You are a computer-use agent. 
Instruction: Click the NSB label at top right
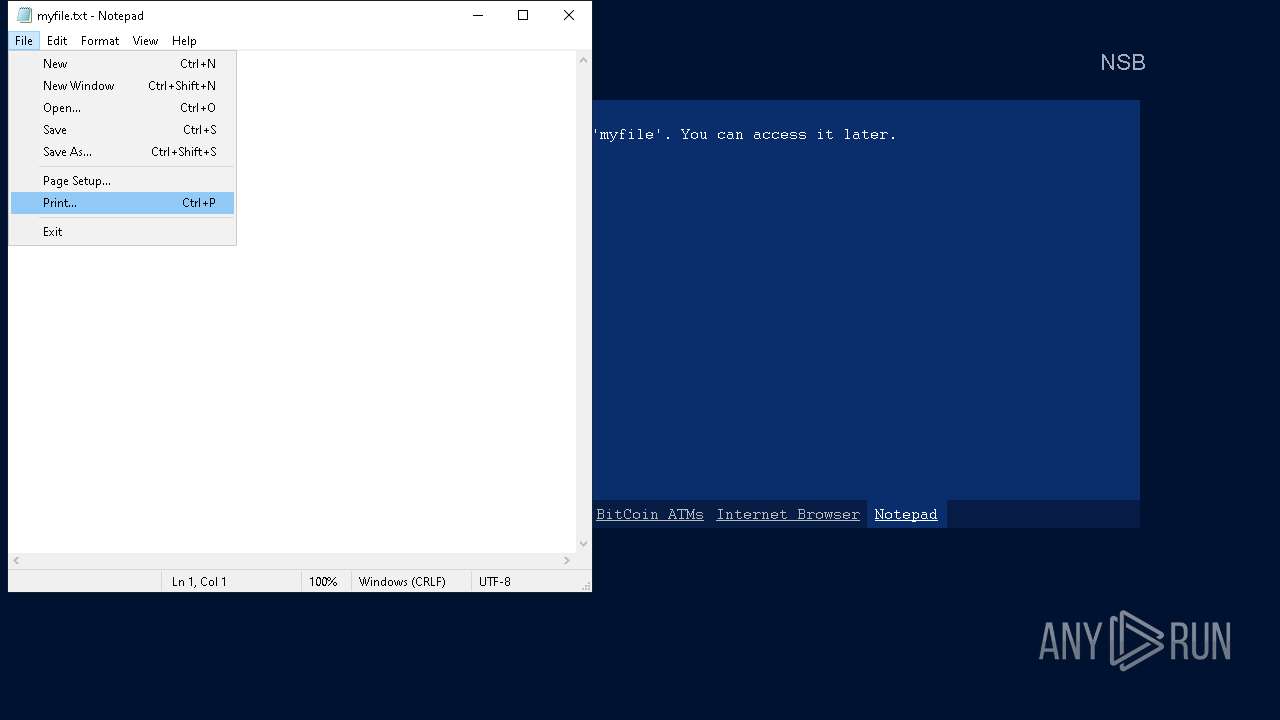point(1122,62)
